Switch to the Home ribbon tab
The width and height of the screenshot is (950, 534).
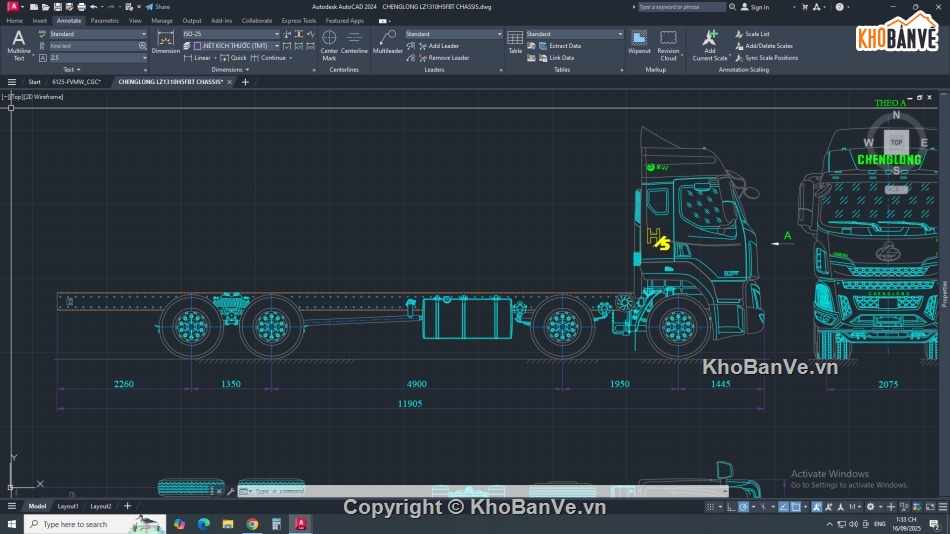[x=15, y=21]
